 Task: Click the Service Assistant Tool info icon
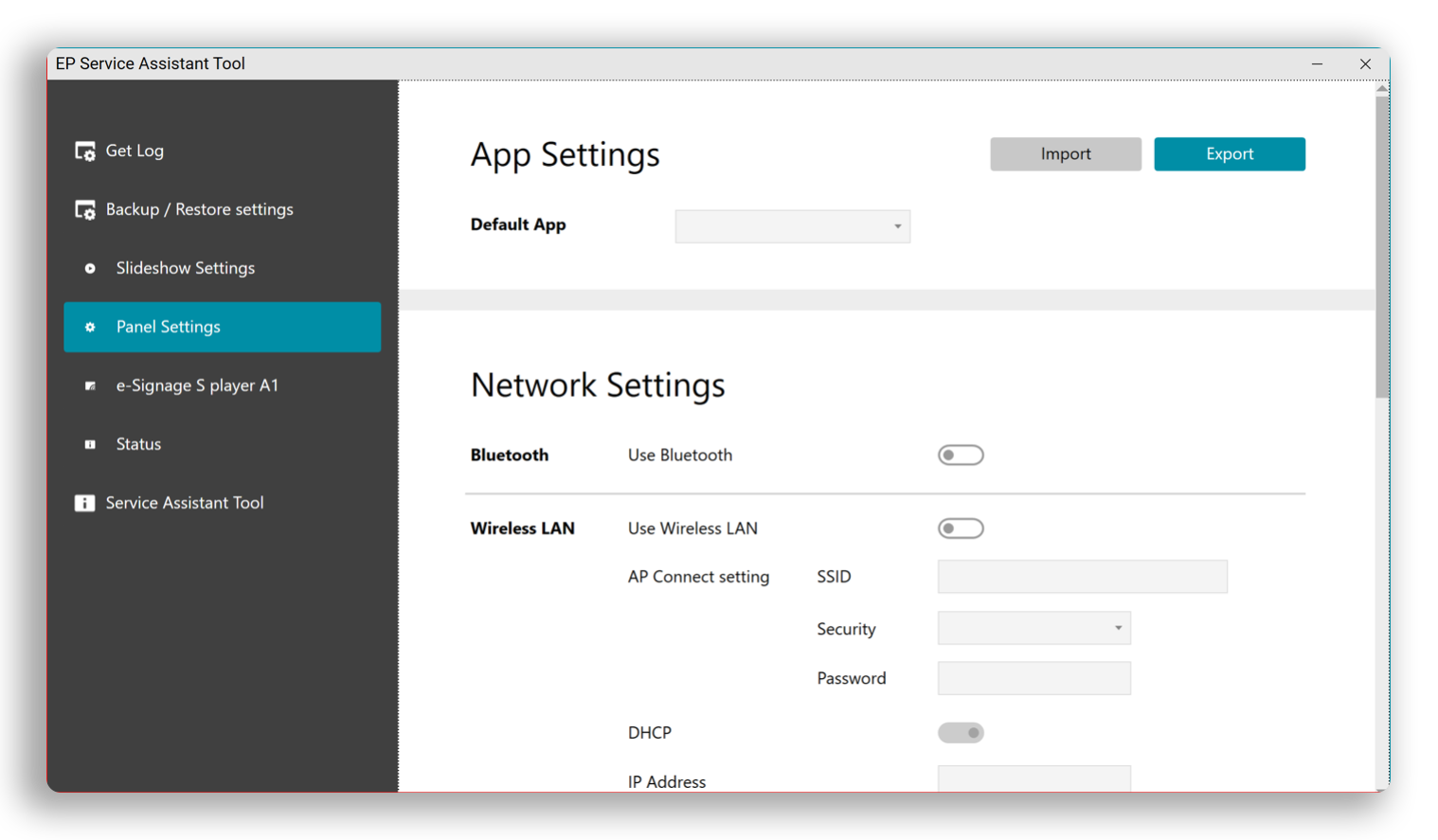(85, 504)
